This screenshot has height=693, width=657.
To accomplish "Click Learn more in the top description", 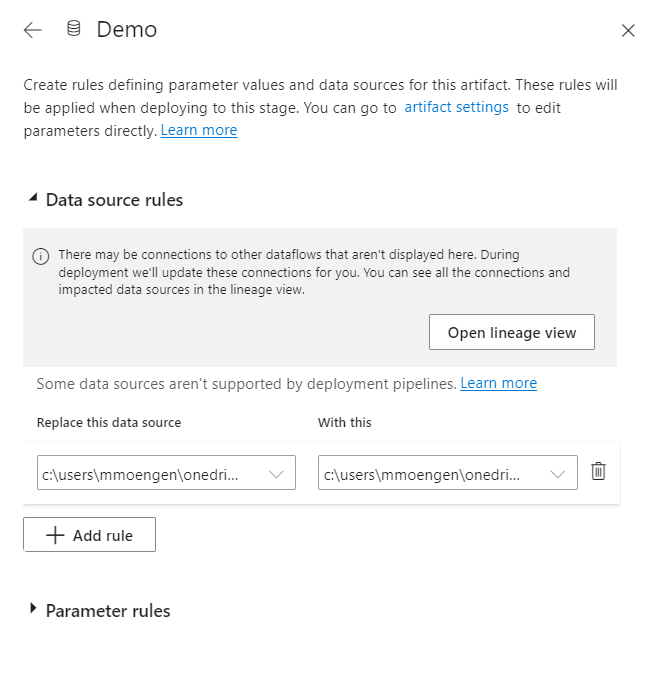I will coord(199,130).
